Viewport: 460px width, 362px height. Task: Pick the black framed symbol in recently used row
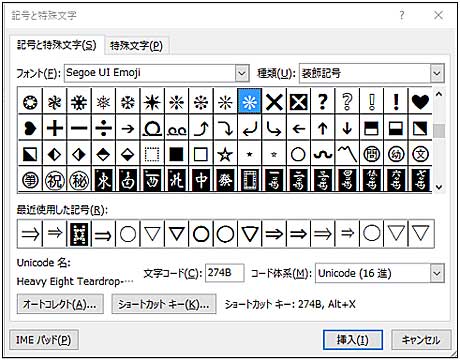79,234
